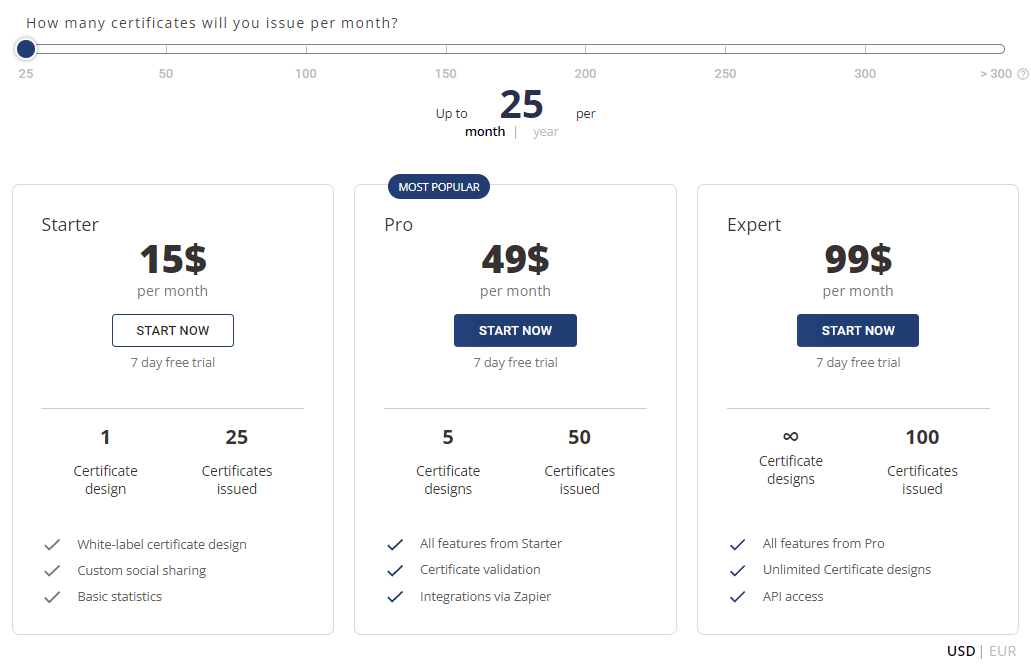Click checkmark beside Integrations via Zapier

point(395,596)
